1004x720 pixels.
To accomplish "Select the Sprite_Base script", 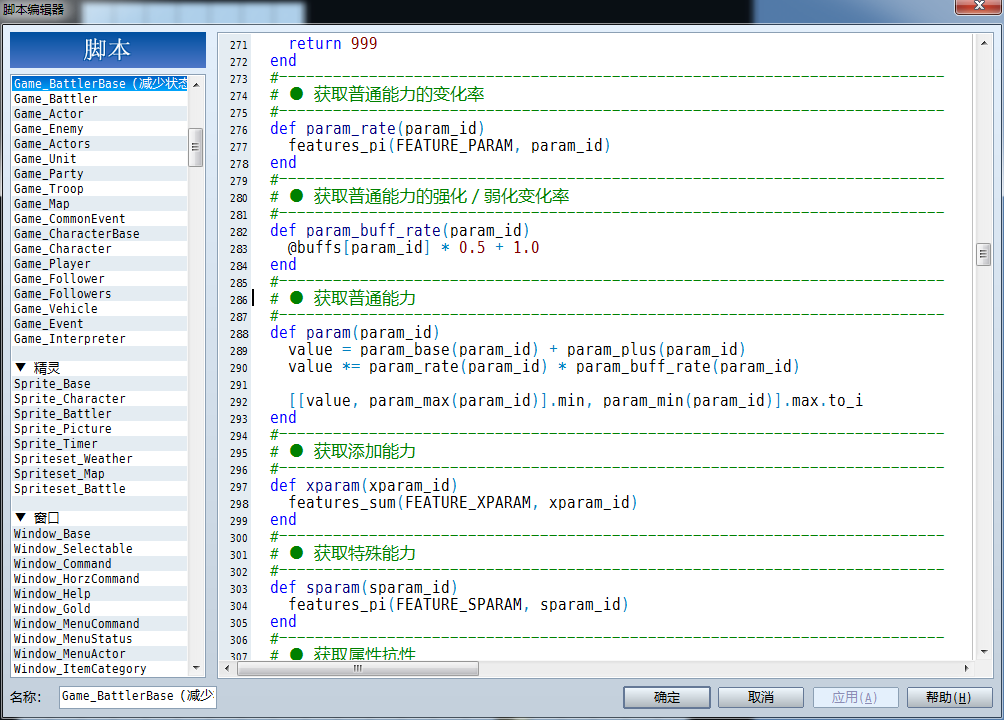I will tap(101, 384).
